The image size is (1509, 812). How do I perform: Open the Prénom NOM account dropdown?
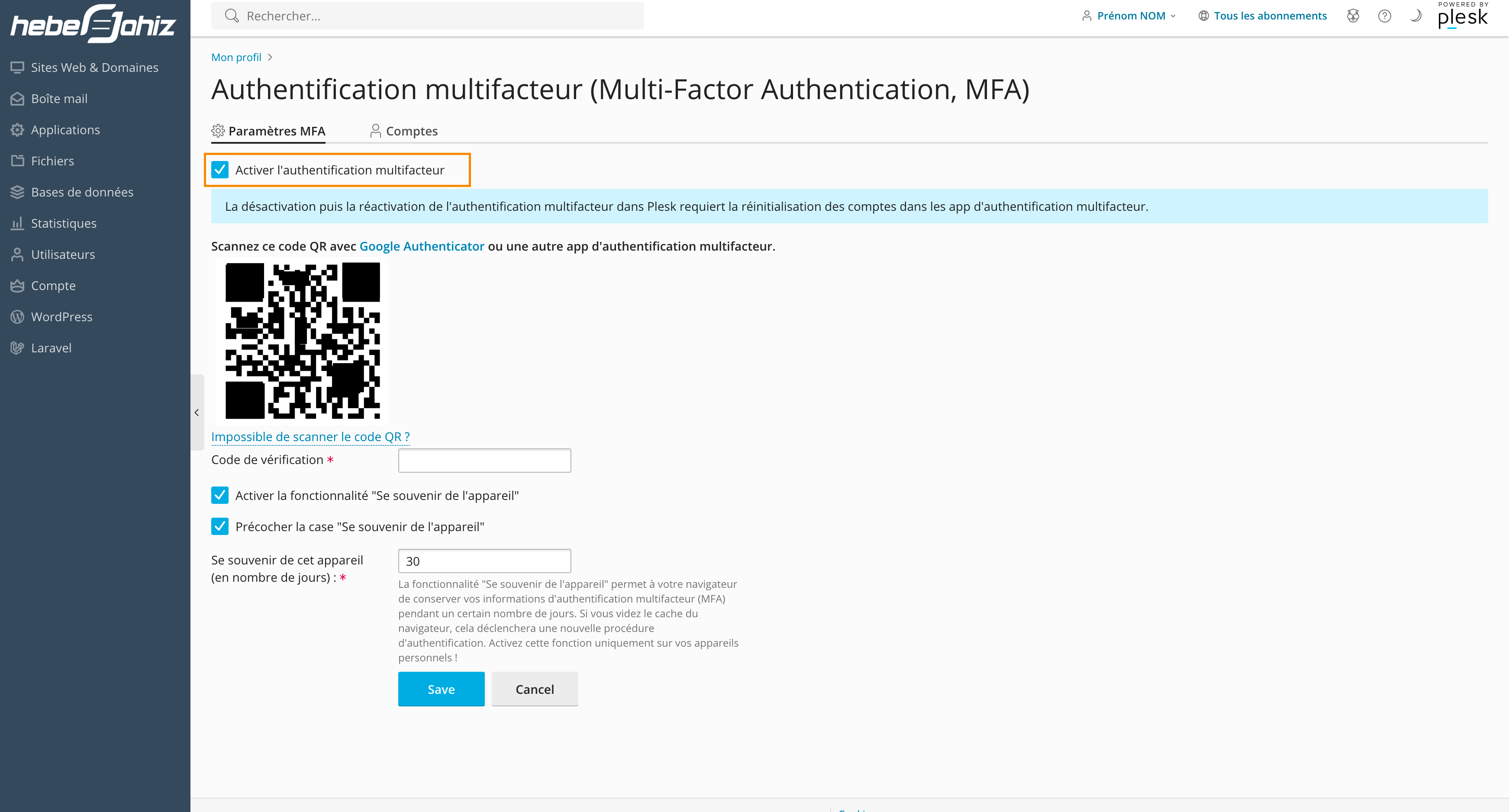1128,16
